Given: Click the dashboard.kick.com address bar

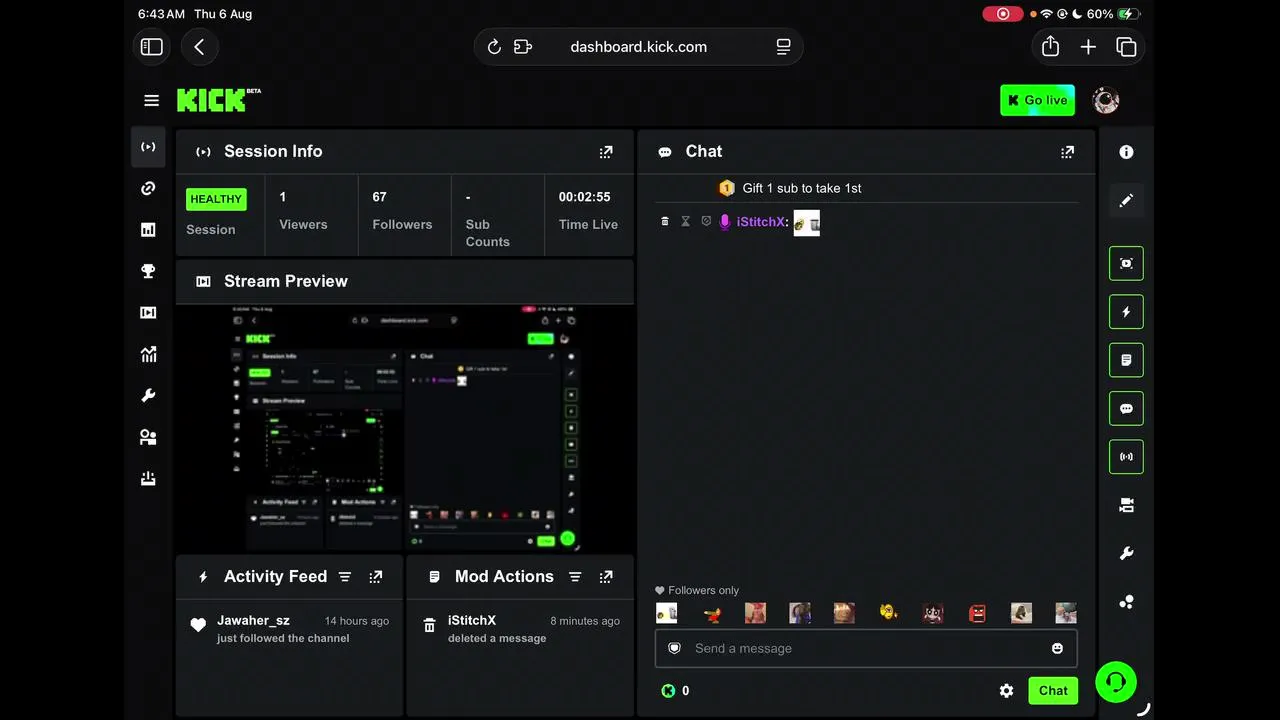Looking at the screenshot, I should (638, 47).
